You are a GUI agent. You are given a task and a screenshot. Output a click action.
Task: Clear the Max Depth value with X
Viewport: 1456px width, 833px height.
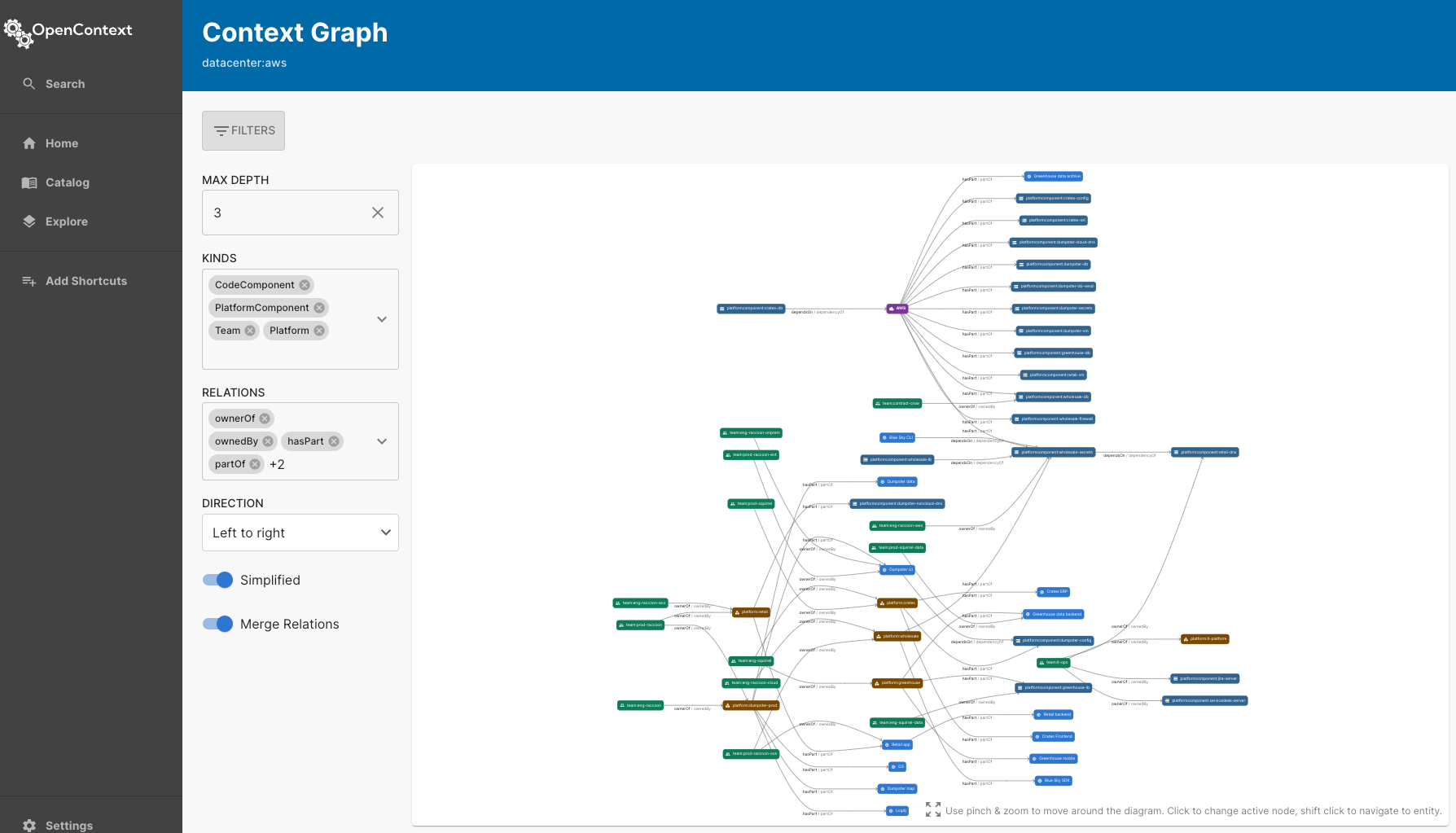coord(378,213)
